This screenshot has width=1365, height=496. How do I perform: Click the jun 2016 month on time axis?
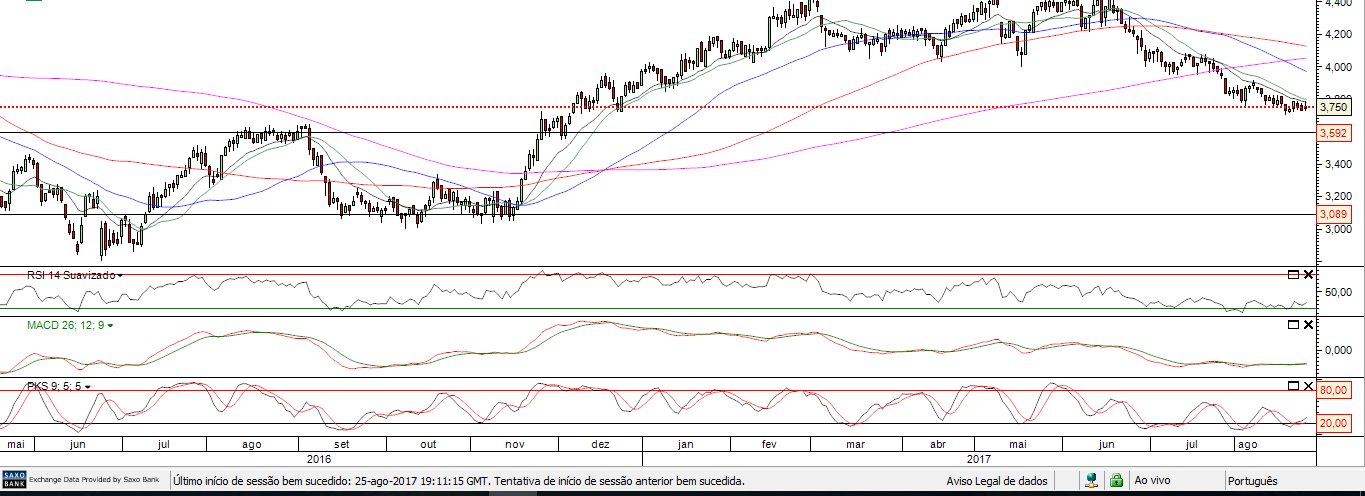[x=76, y=443]
